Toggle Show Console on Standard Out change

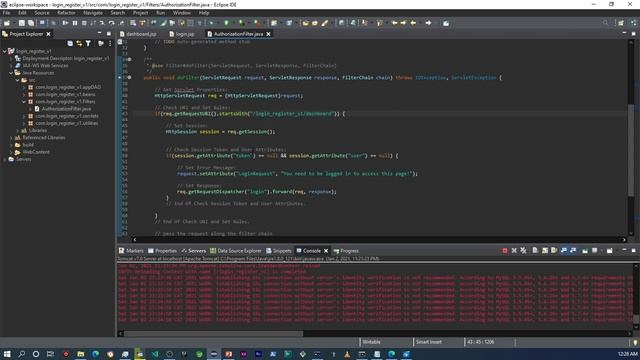pyautogui.click(x=564, y=251)
